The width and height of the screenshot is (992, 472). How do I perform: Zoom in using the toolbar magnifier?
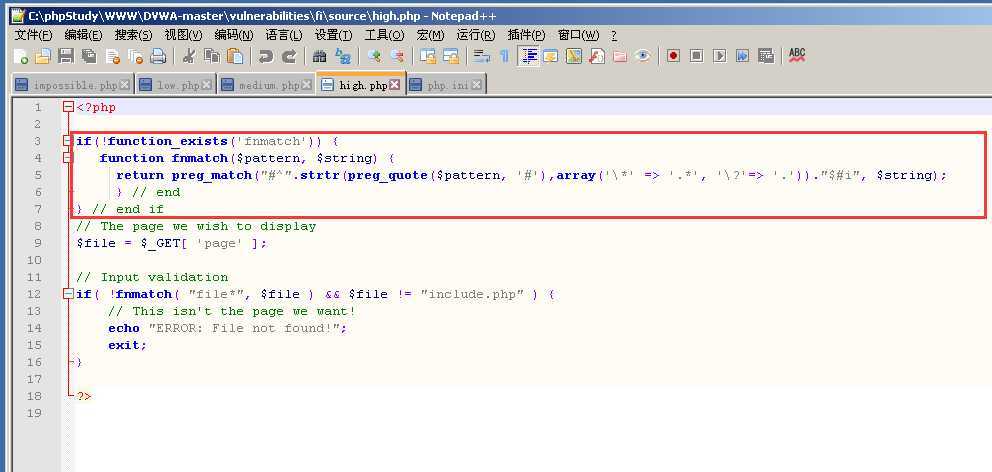374,56
